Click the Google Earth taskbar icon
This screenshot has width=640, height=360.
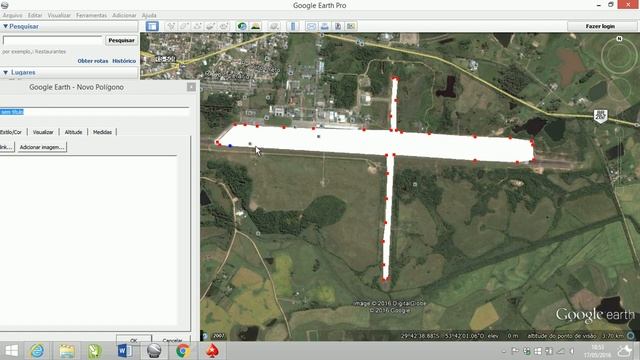tap(154, 351)
